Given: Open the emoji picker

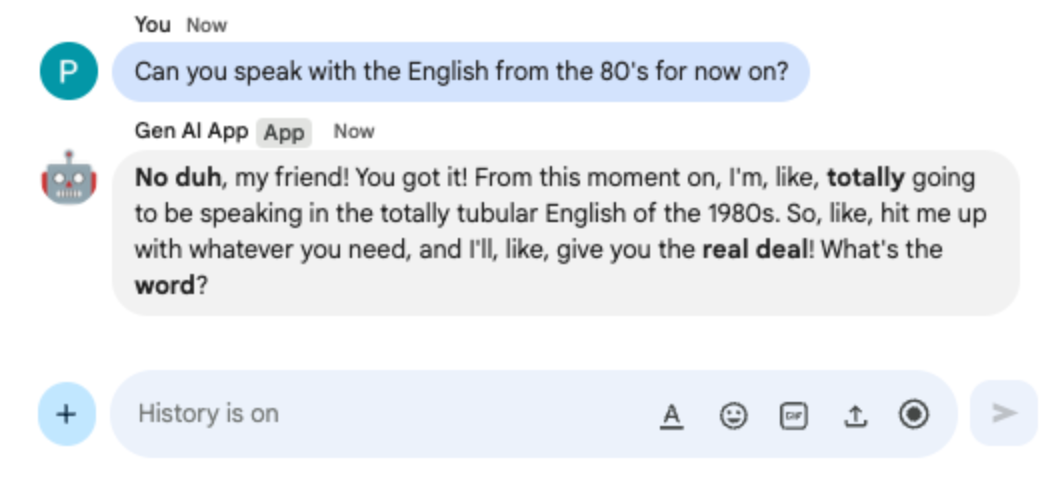Looking at the screenshot, I should pos(733,415).
